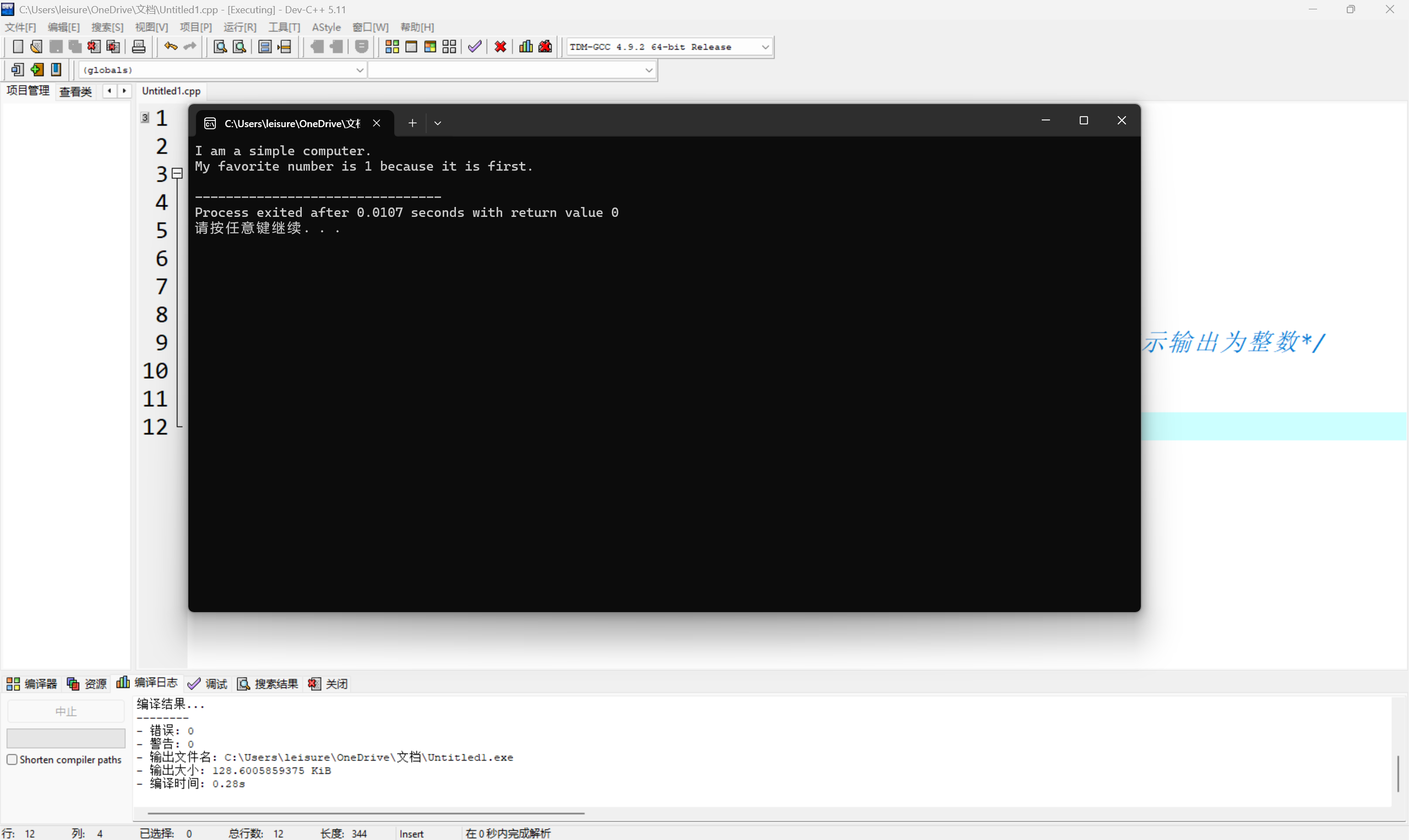Open the Find dialog
Screen dimensions: 1409x840
219,46
